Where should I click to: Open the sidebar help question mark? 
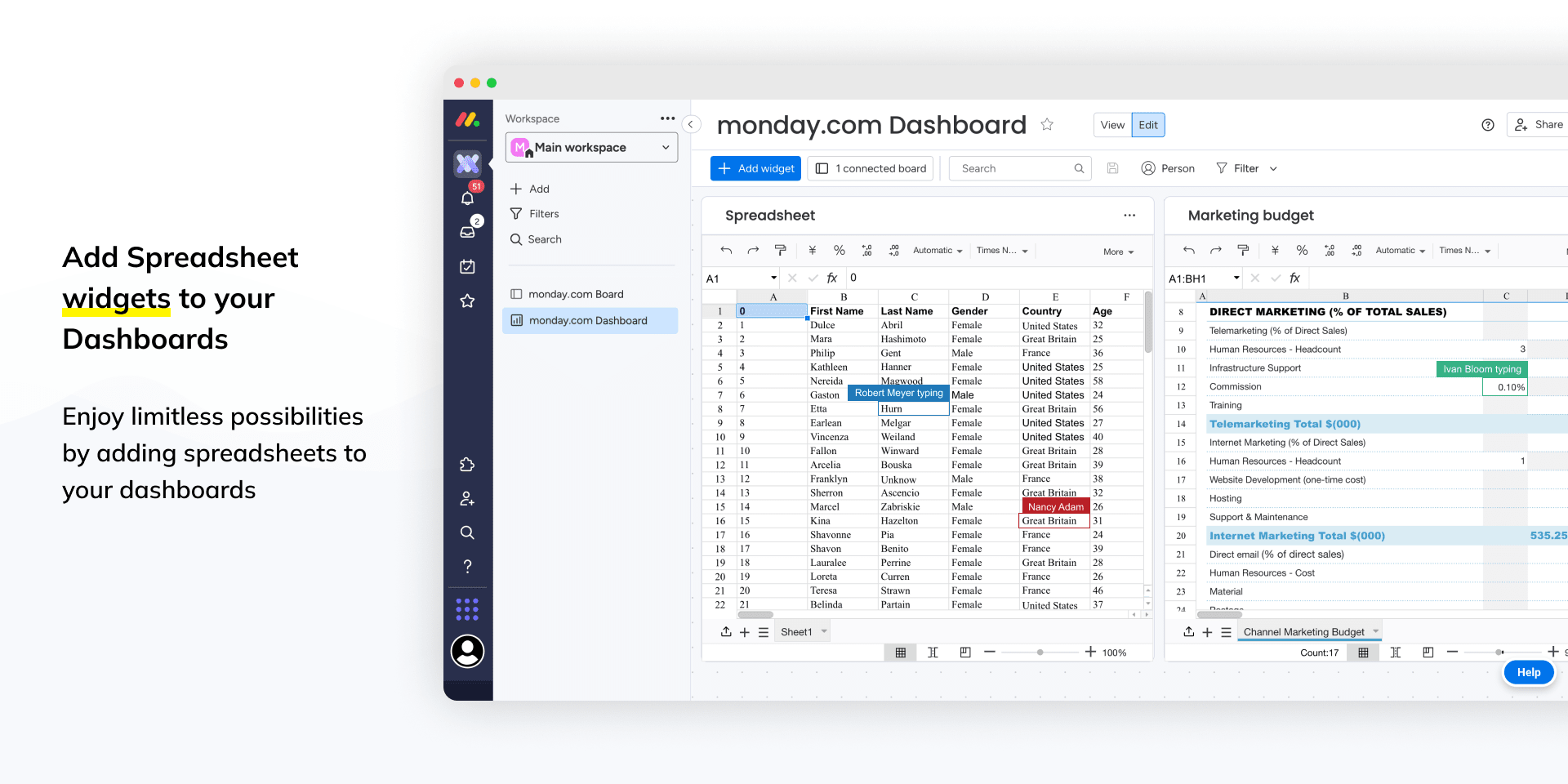coord(467,566)
